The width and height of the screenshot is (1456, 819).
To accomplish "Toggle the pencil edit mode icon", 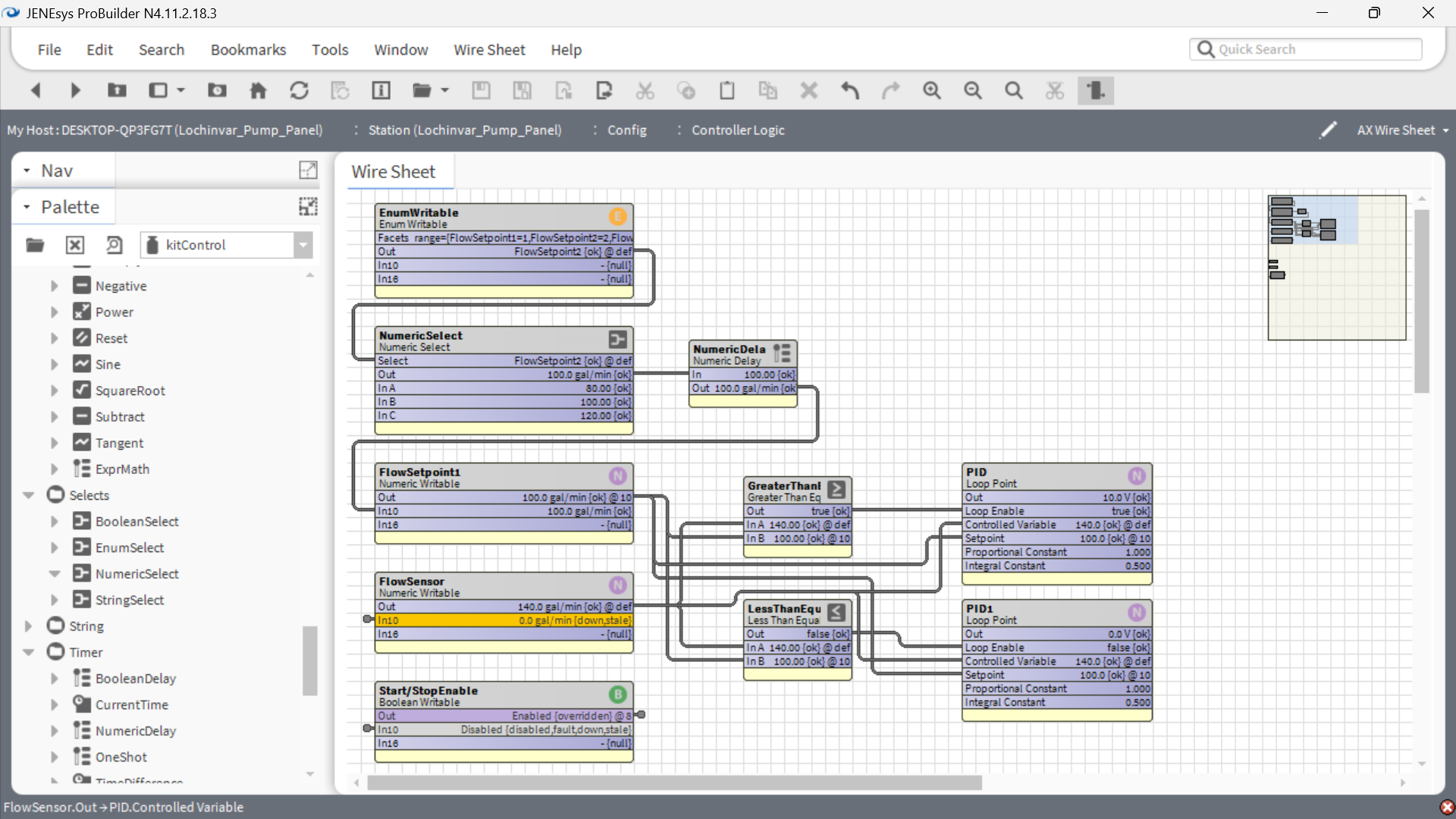I will click(x=1328, y=130).
